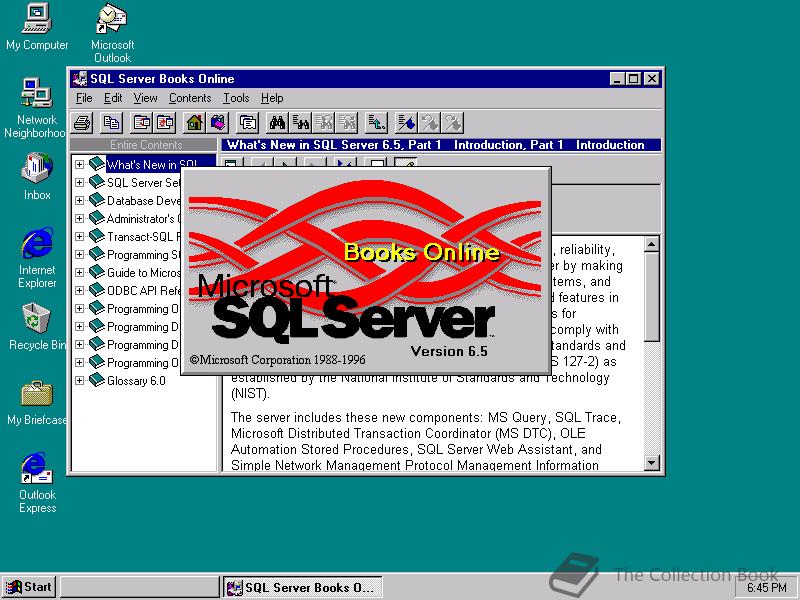Viewport: 800px width, 600px height.
Task: Click the Entire Contents header
Action: [145, 145]
